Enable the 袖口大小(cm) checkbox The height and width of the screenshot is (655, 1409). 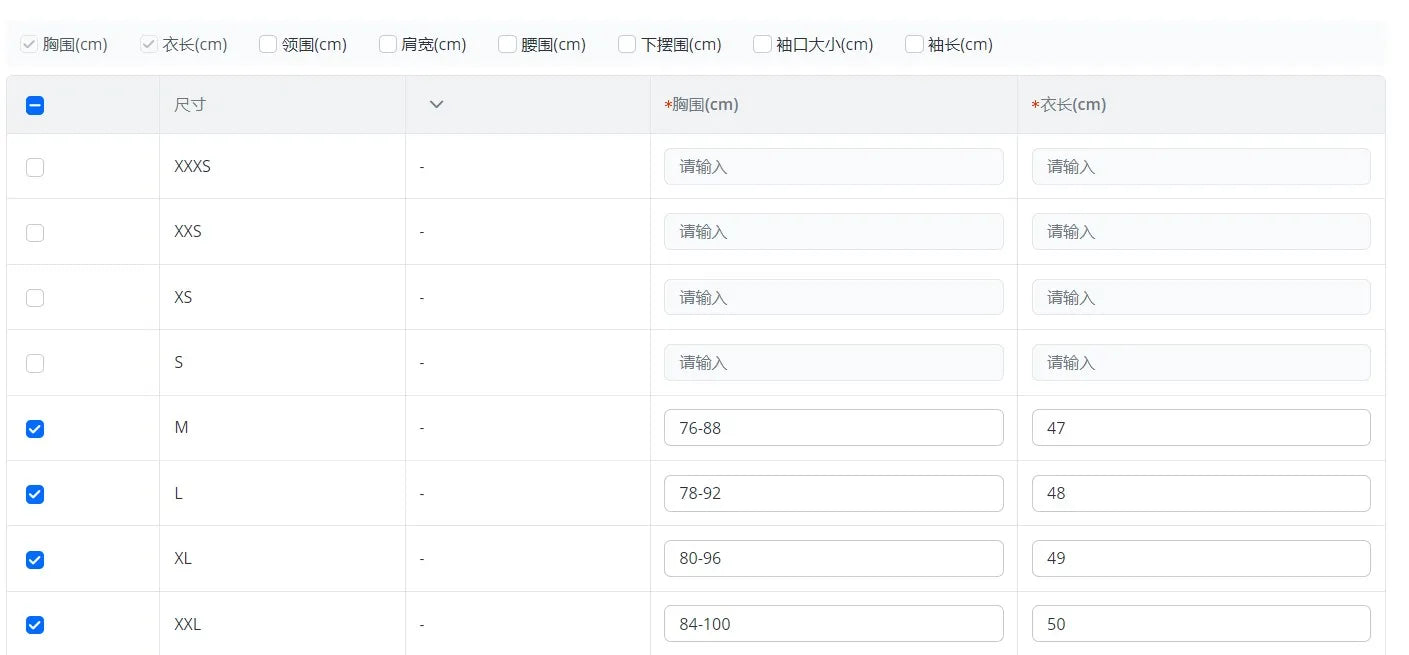tap(762, 44)
